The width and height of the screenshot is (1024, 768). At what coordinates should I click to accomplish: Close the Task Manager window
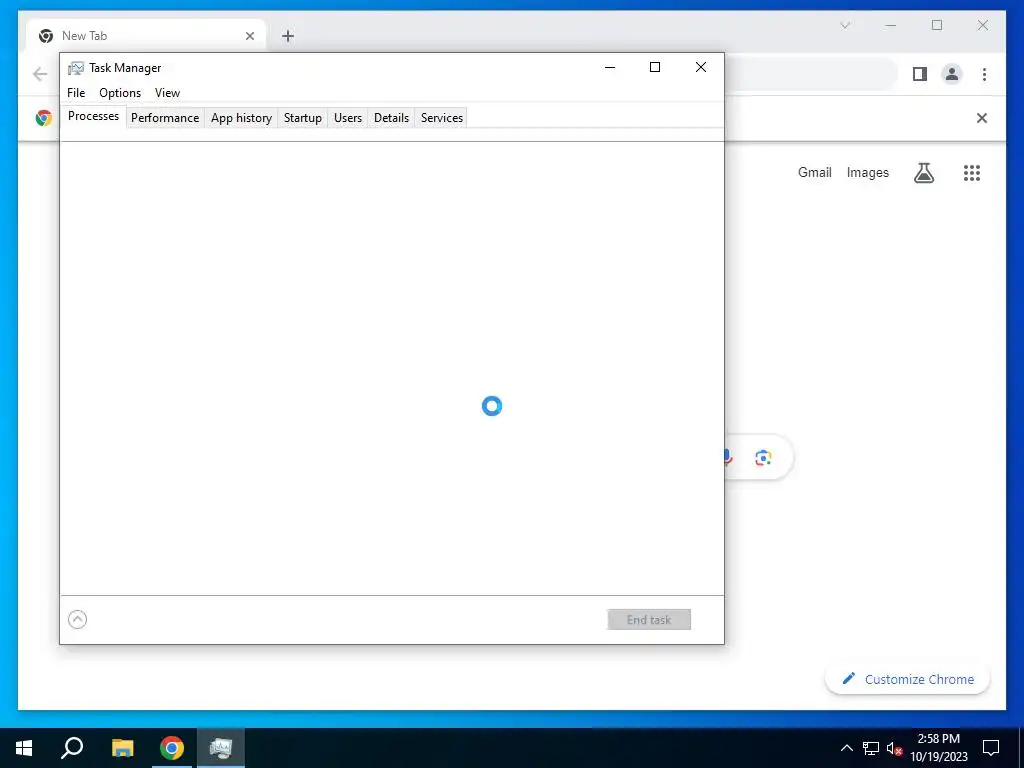701,67
